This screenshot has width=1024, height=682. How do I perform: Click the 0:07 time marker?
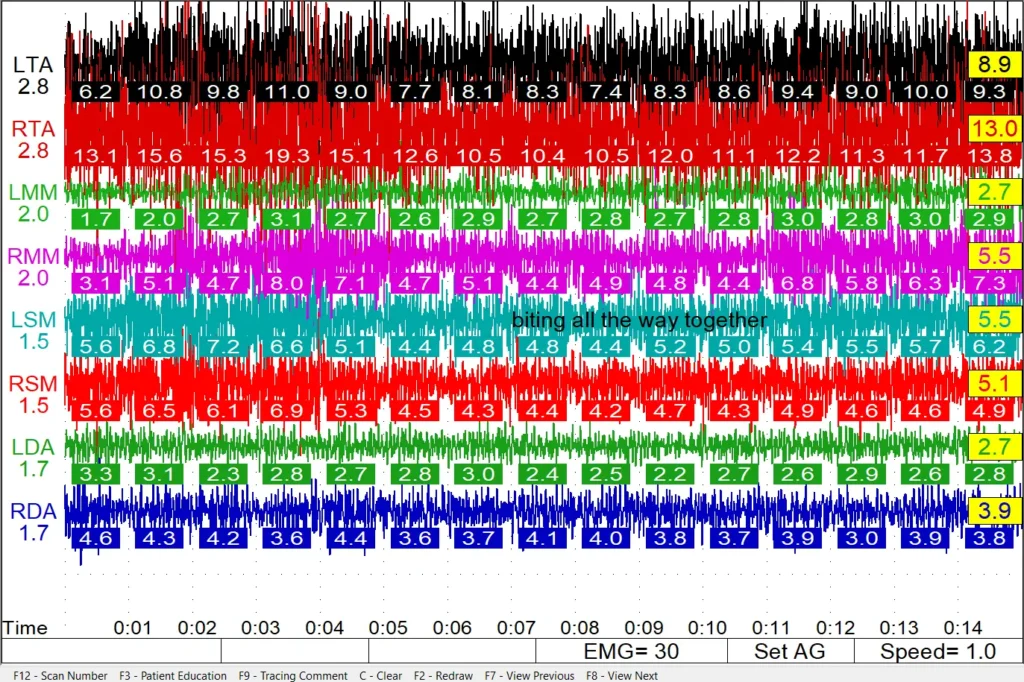click(516, 628)
